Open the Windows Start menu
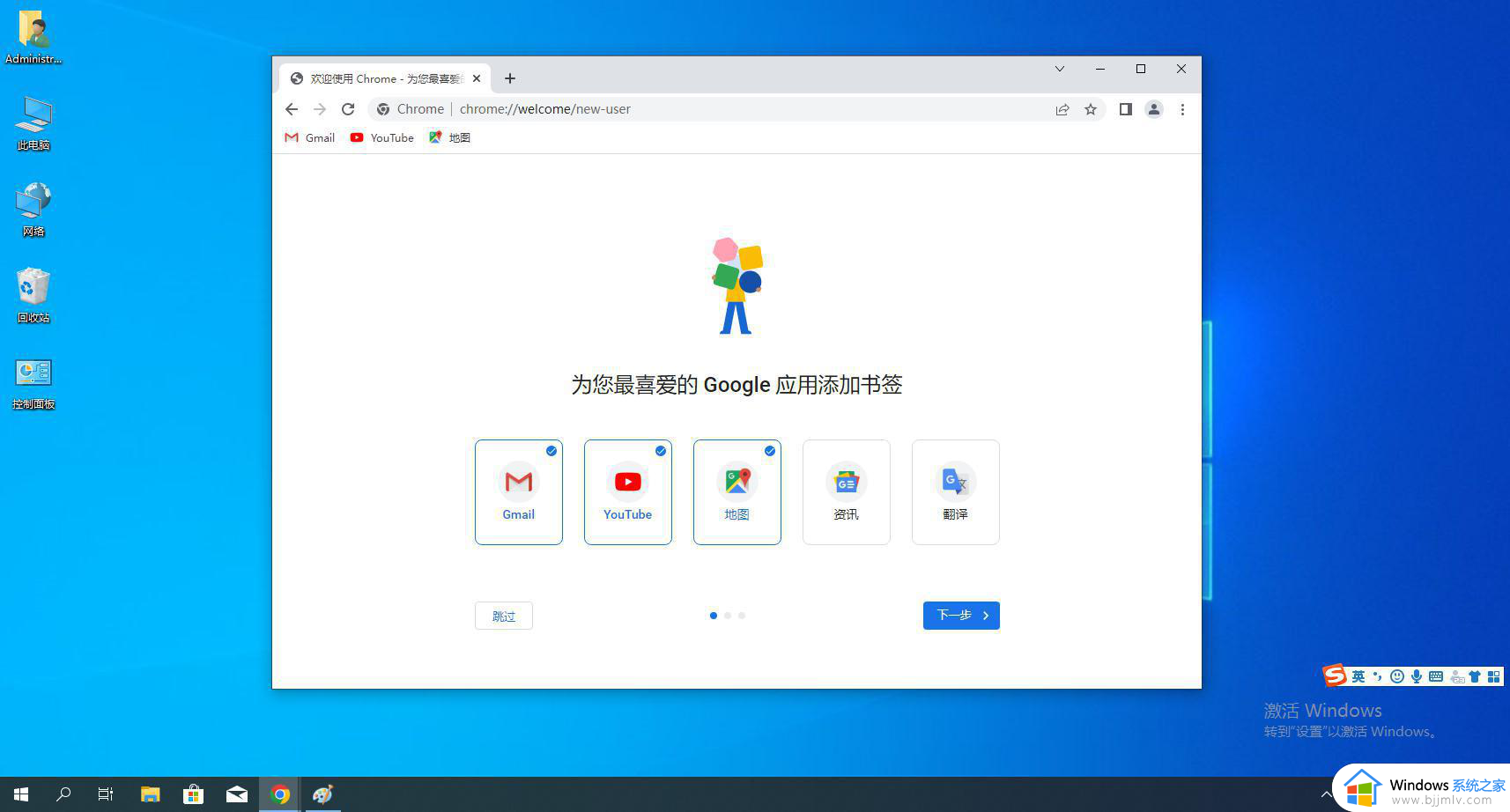The width and height of the screenshot is (1510, 812). 21,794
